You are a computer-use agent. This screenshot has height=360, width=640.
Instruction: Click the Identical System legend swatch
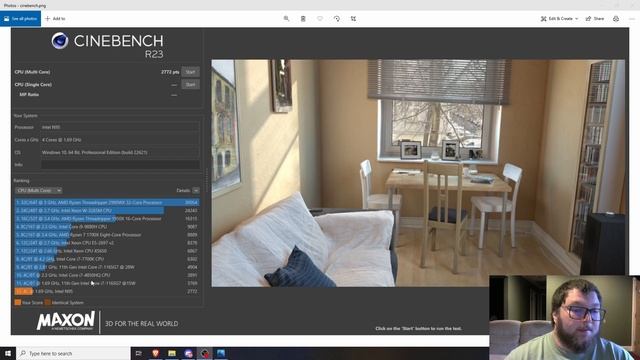tap(48, 302)
